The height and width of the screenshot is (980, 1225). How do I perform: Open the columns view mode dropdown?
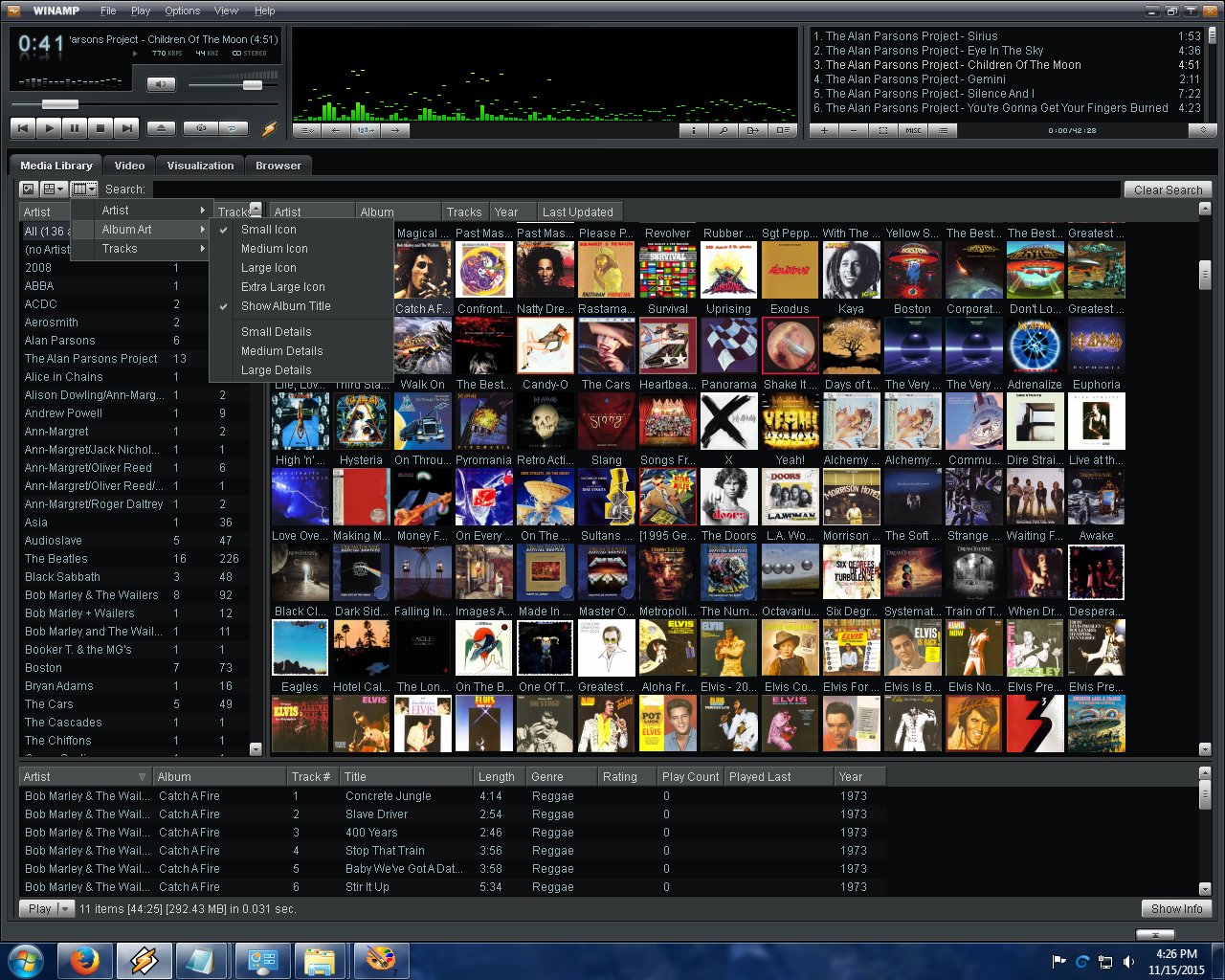click(x=84, y=189)
